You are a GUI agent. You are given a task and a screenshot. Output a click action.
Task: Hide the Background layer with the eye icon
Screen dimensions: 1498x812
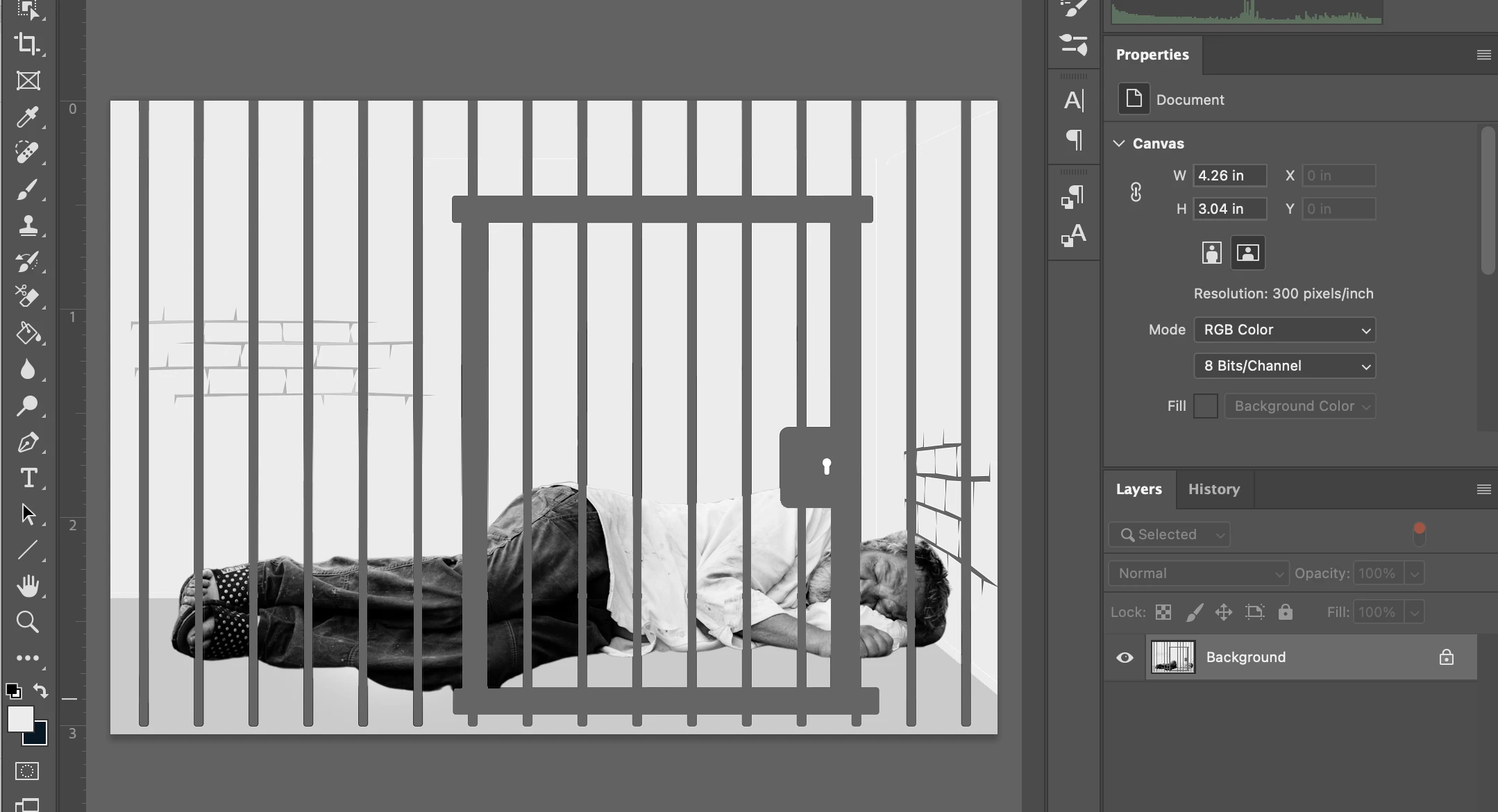(x=1125, y=657)
